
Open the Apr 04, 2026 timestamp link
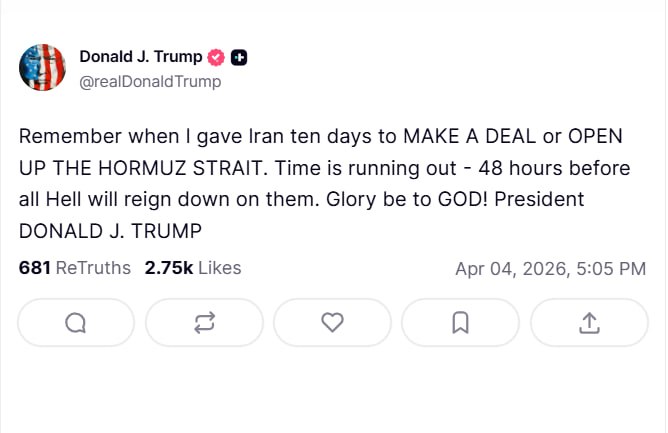(x=550, y=268)
